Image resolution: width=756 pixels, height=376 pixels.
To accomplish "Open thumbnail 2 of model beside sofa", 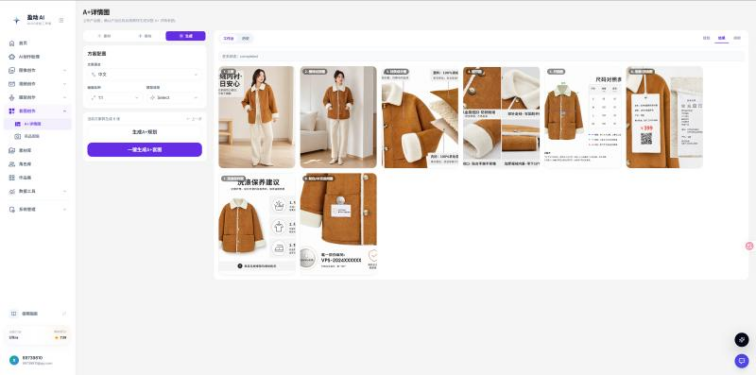I will coord(338,117).
